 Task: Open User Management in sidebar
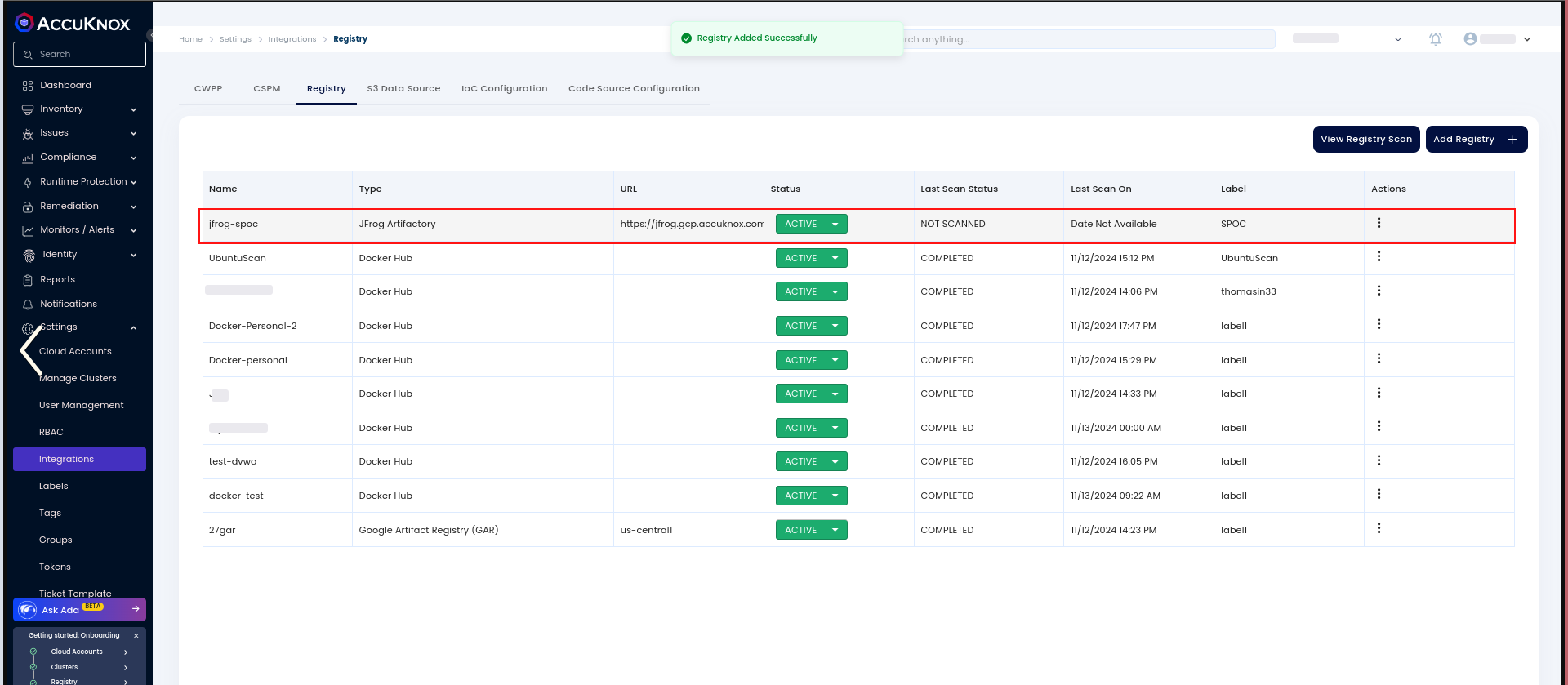click(x=81, y=406)
